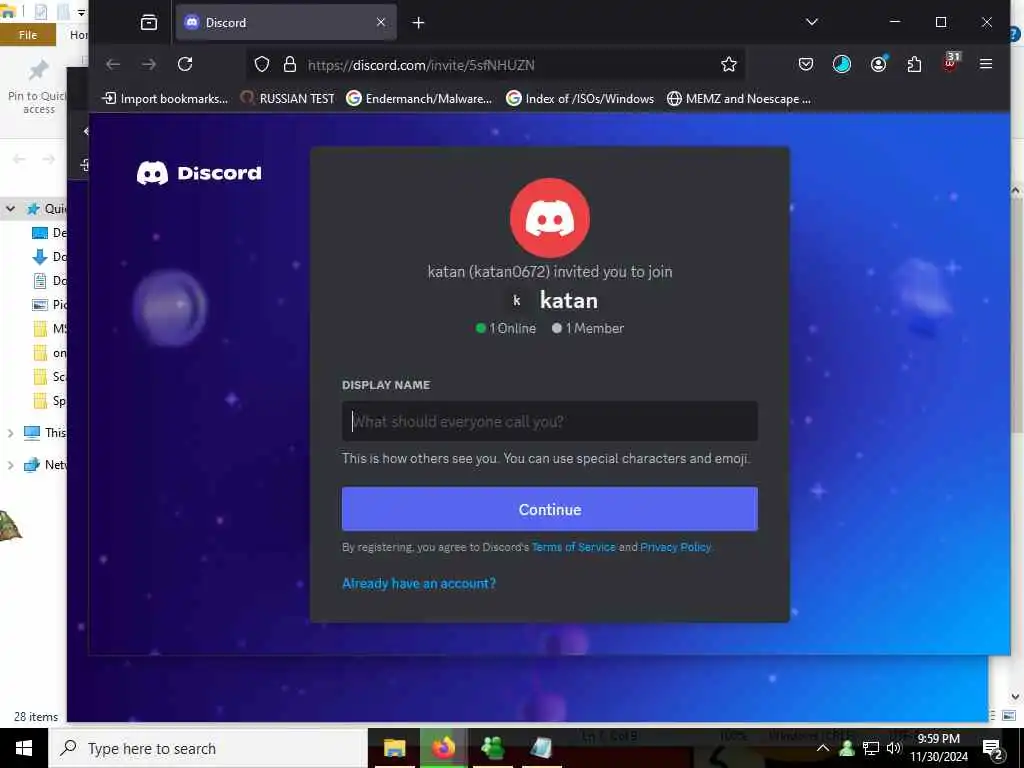Viewport: 1024px width, 768px height.
Task: Open the Firefox View button left of the tab
Action: pyautogui.click(x=149, y=22)
